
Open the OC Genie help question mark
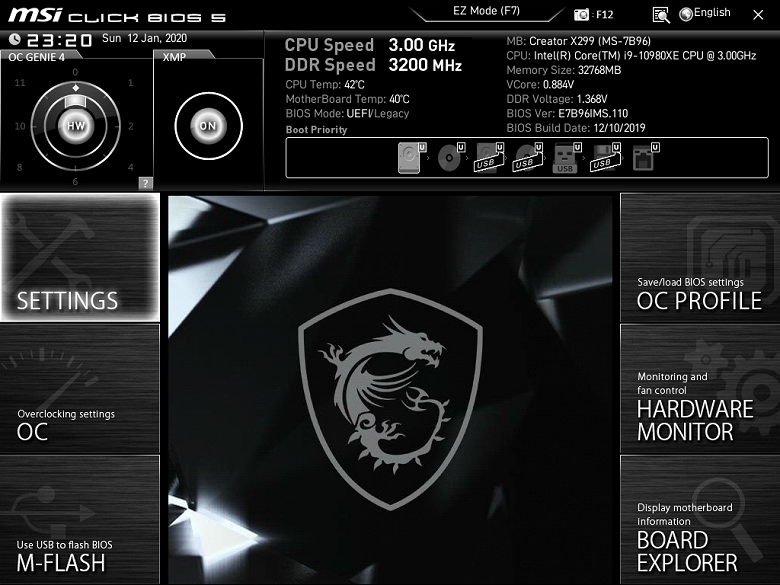tap(145, 183)
